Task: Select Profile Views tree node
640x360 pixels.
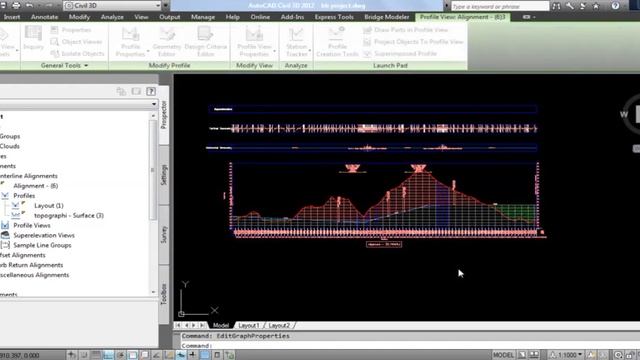Action: [32, 225]
